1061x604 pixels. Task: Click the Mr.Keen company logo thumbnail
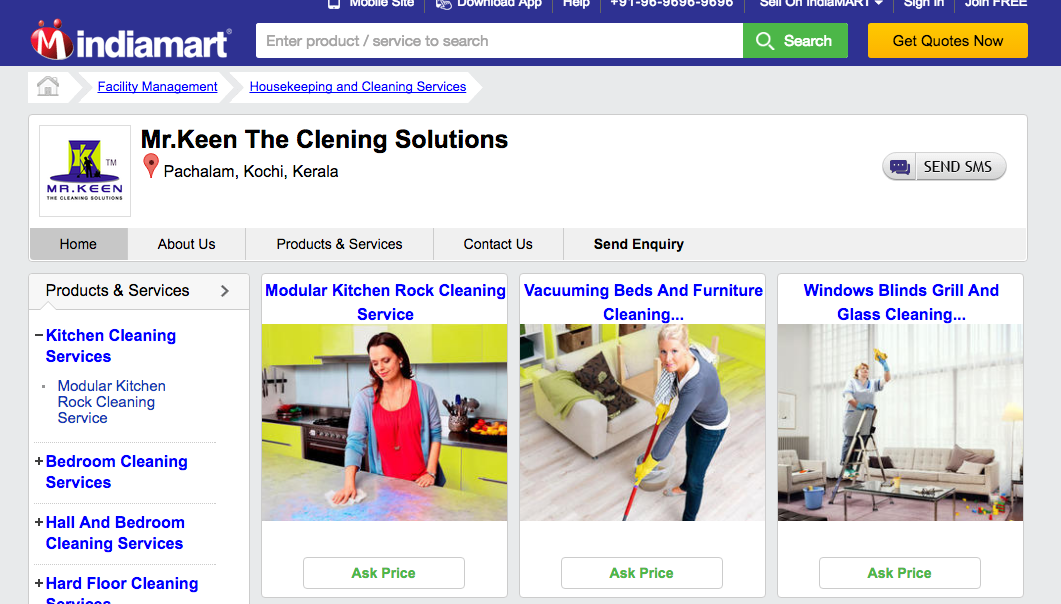[85, 170]
